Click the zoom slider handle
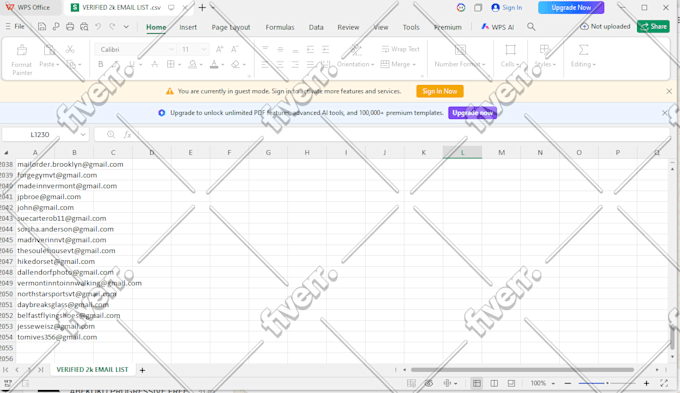This screenshot has height=393, width=680. (607, 383)
